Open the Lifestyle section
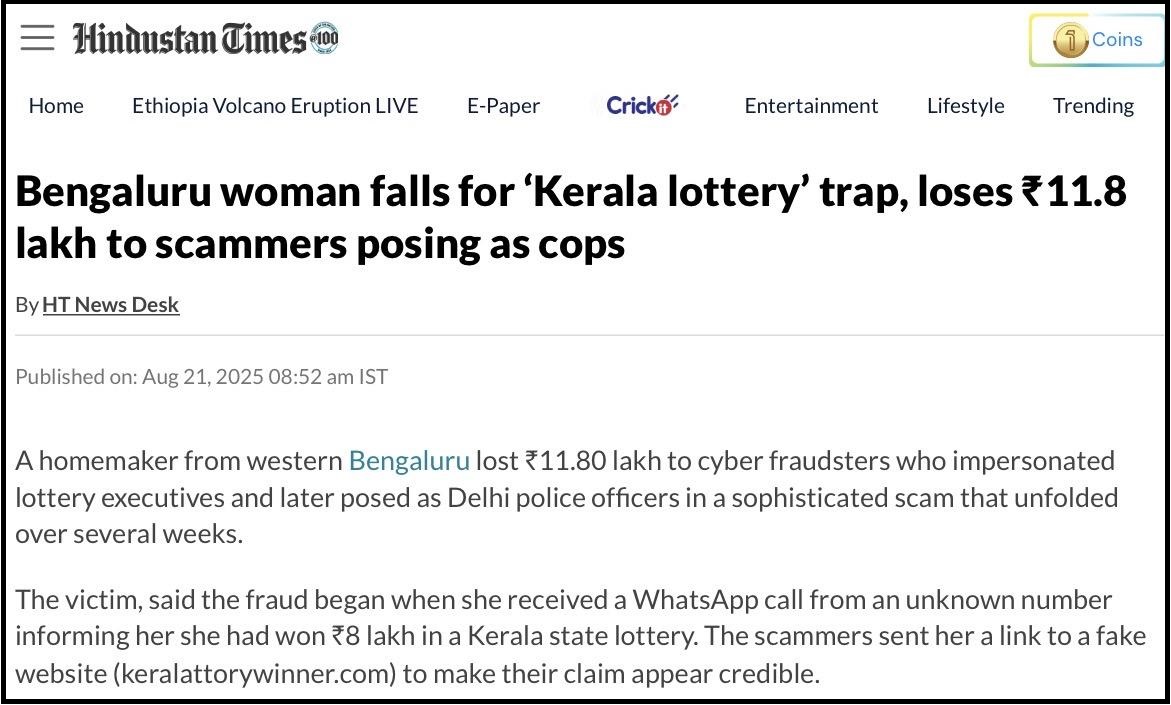The height and width of the screenshot is (705, 1171). (965, 106)
